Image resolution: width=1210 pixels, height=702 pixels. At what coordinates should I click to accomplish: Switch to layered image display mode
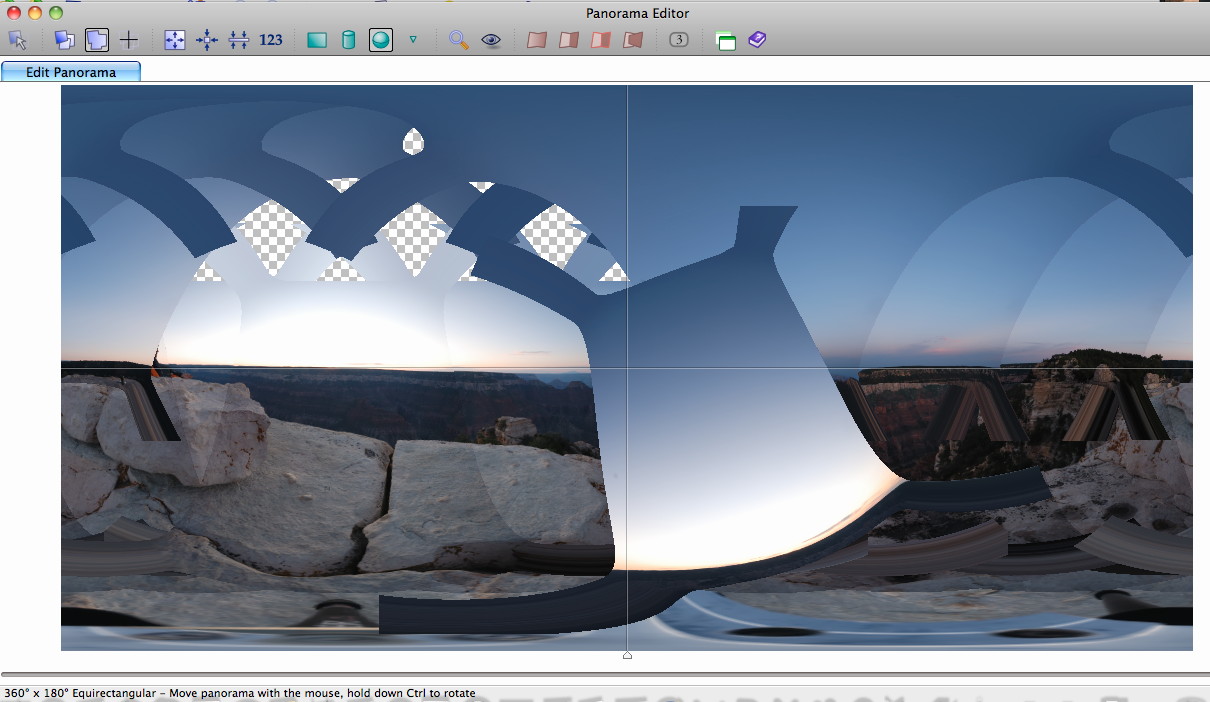pyautogui.click(x=64, y=40)
